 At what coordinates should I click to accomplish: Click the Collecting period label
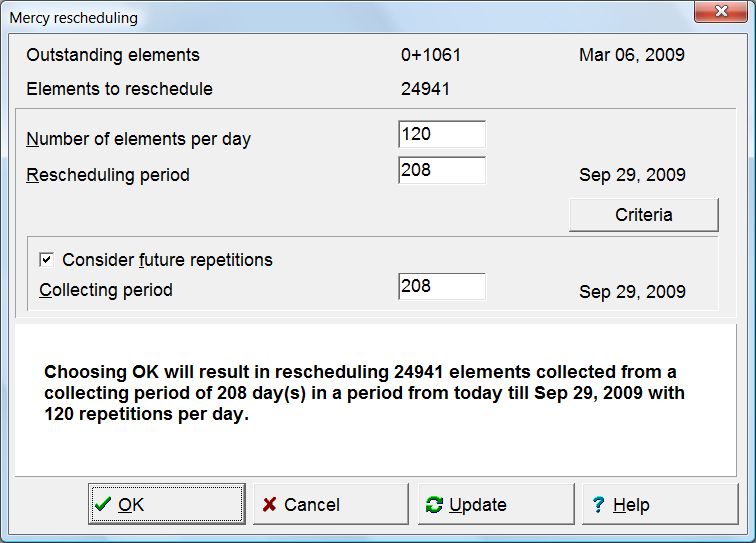106,290
